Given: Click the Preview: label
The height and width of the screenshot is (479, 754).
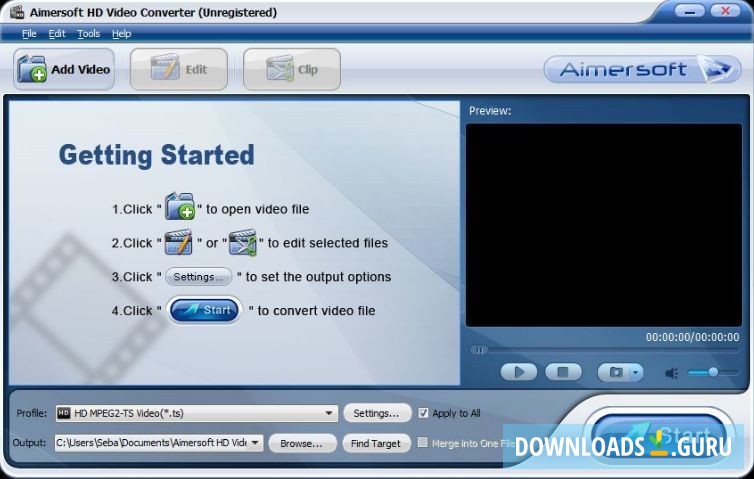Looking at the screenshot, I should tap(490, 111).
